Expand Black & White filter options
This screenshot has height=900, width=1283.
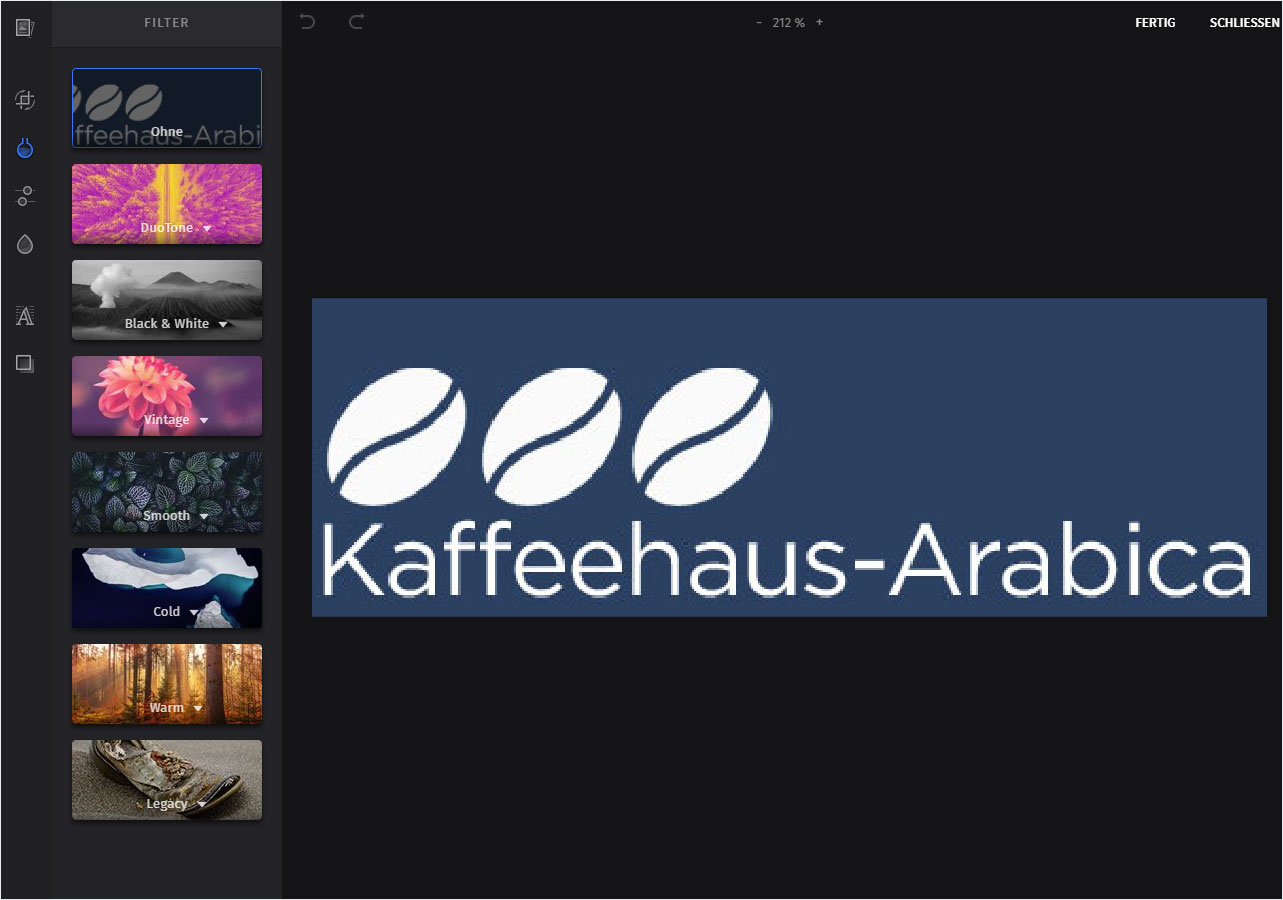pyautogui.click(x=223, y=325)
